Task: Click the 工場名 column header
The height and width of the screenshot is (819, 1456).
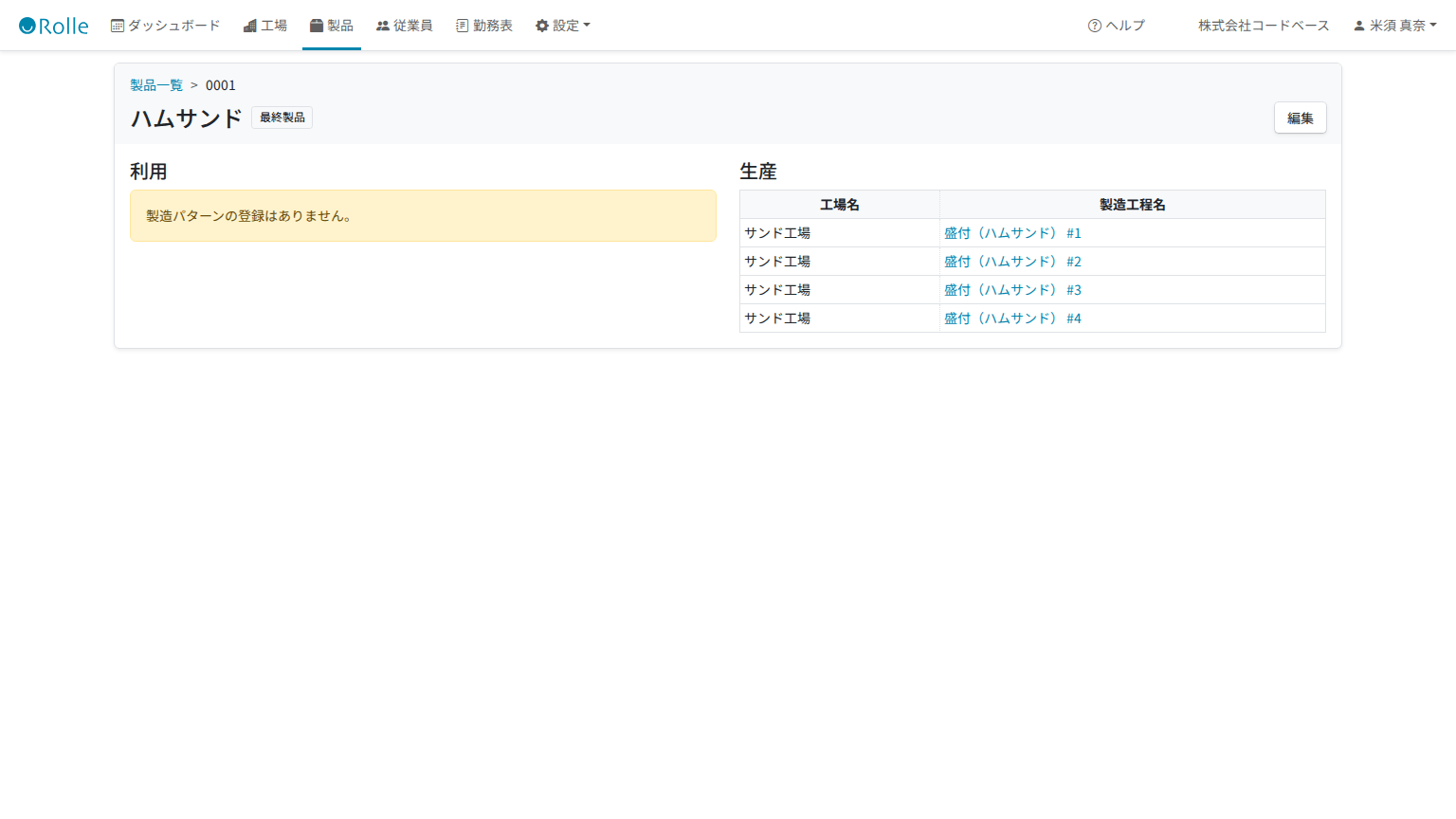Action: tap(840, 205)
